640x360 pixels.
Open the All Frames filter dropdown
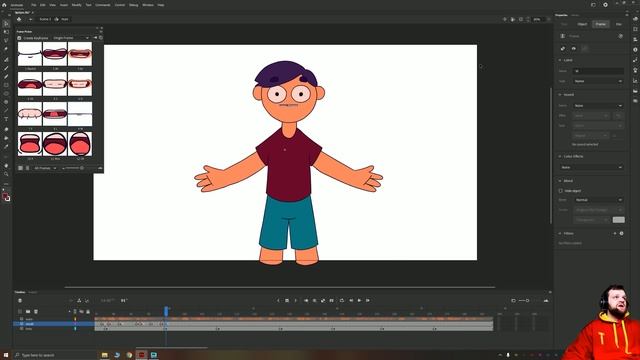tap(45, 168)
